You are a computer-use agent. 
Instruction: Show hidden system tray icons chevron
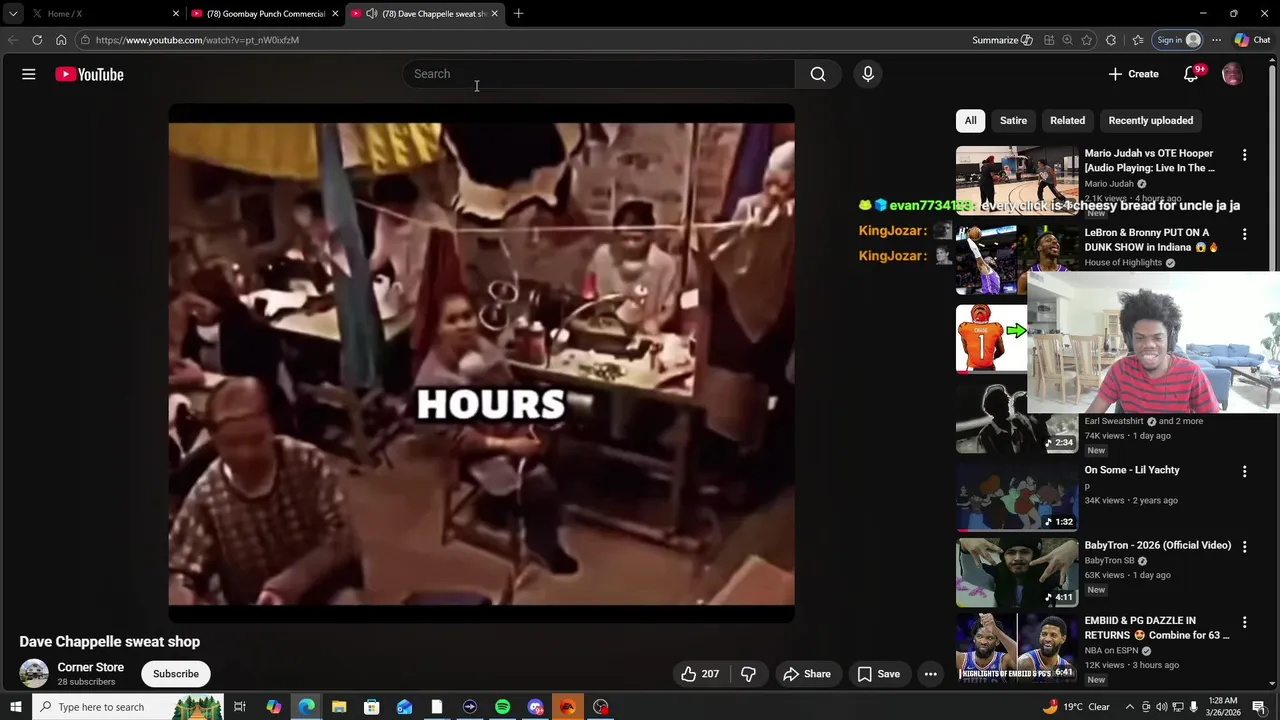[x=1131, y=707]
